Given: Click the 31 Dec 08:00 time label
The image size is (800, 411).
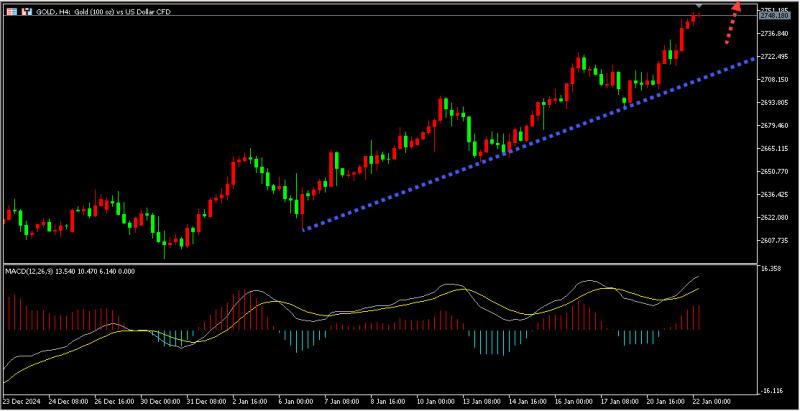Looking at the screenshot, I should pyautogui.click(x=205, y=400).
